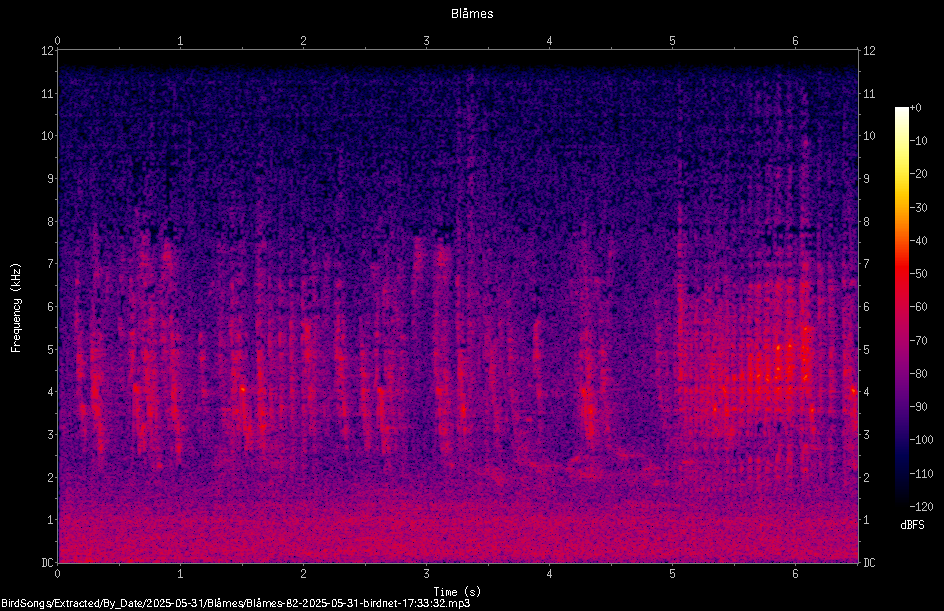944x611 pixels.
Task: Click the dBFS label under color scale
Action: 912,525
